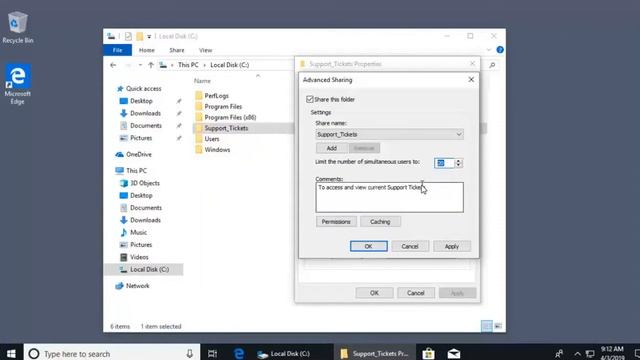Viewport: 640px width, 360px height.
Task: Click the Cortana microphone icon
Action: pos(190,353)
